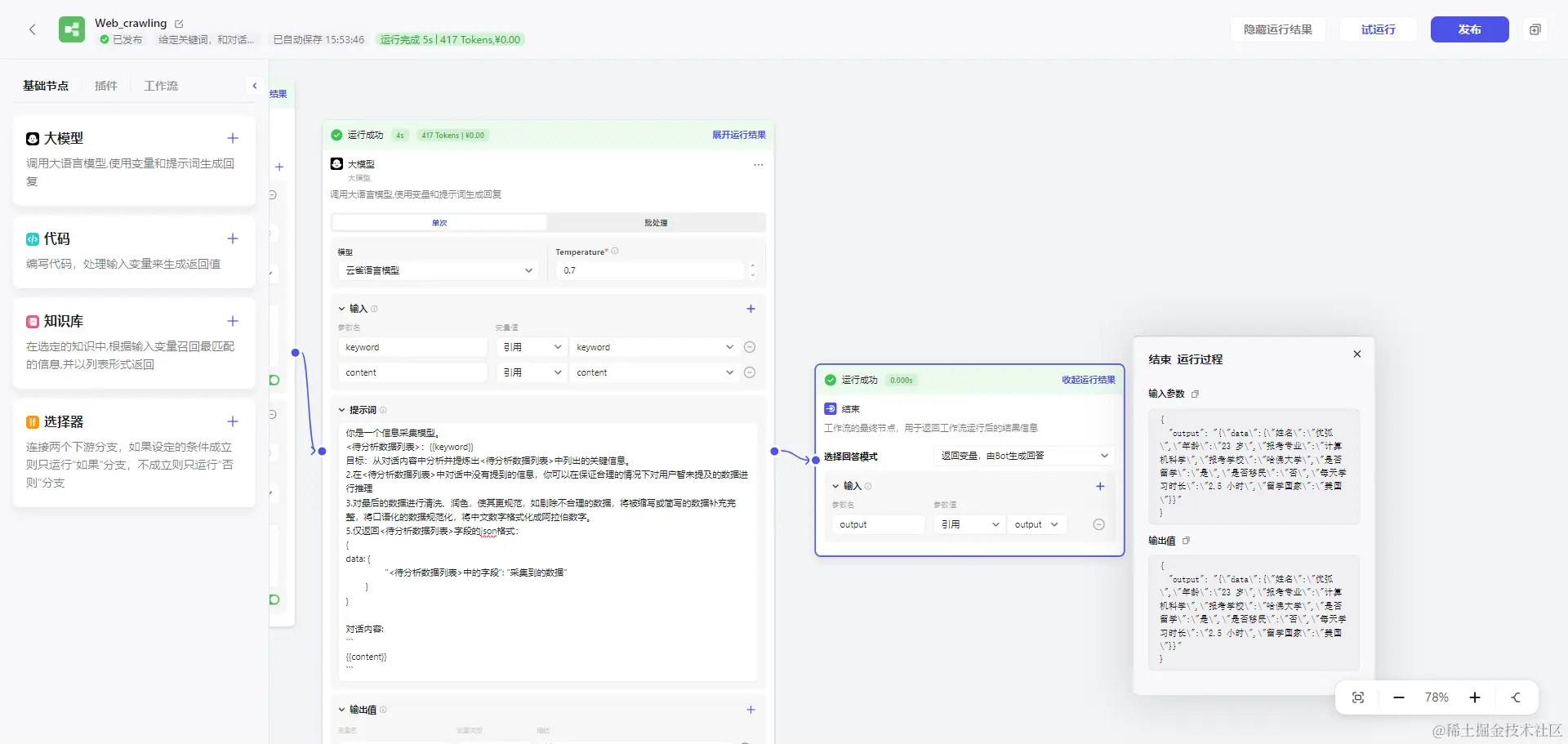This screenshot has height=744, width=1568.
Task: Open 选择回答模式 dropdown
Action: (x=1024, y=456)
